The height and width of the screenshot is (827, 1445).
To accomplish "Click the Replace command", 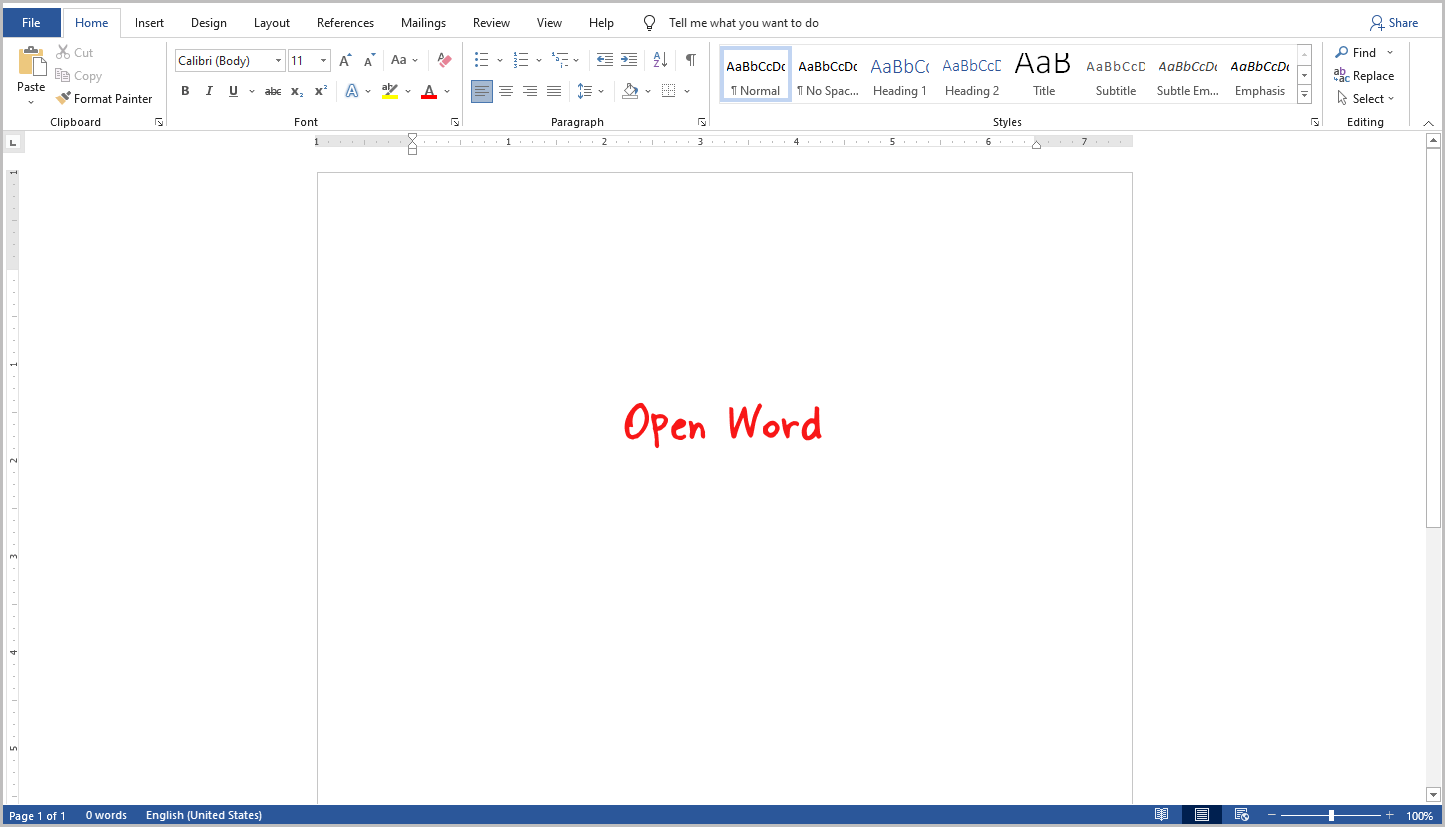I will coord(1371,75).
